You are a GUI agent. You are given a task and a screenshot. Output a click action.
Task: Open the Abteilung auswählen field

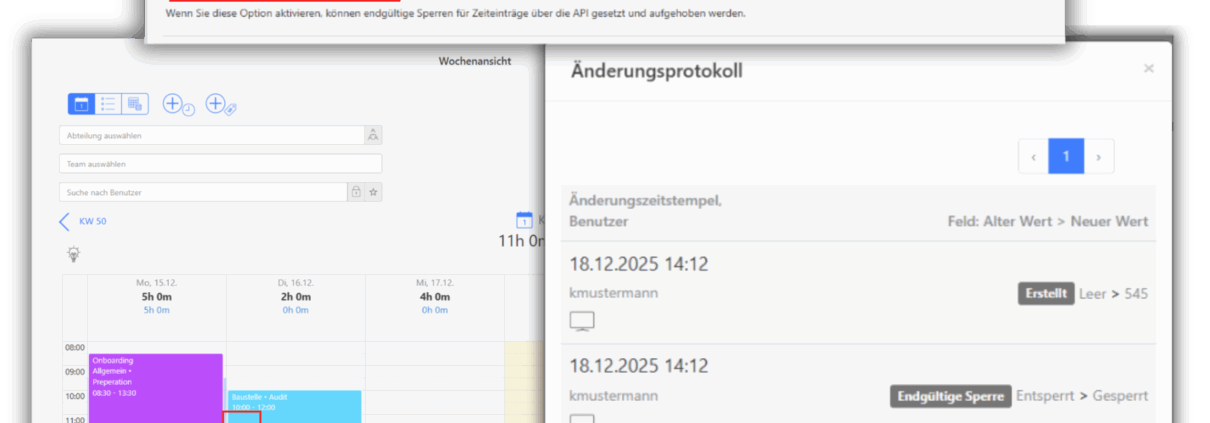(x=212, y=135)
